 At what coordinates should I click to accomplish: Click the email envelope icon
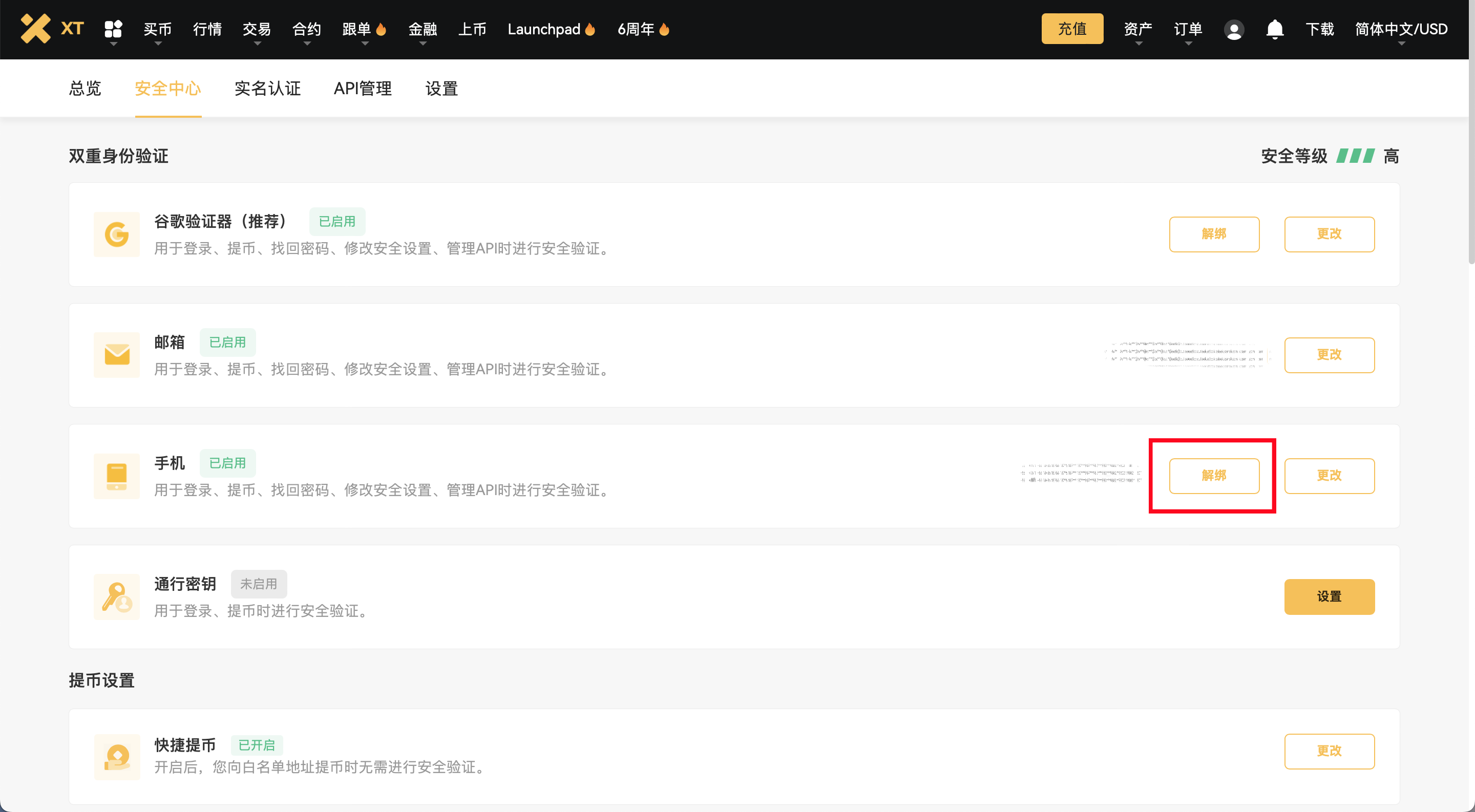click(117, 355)
